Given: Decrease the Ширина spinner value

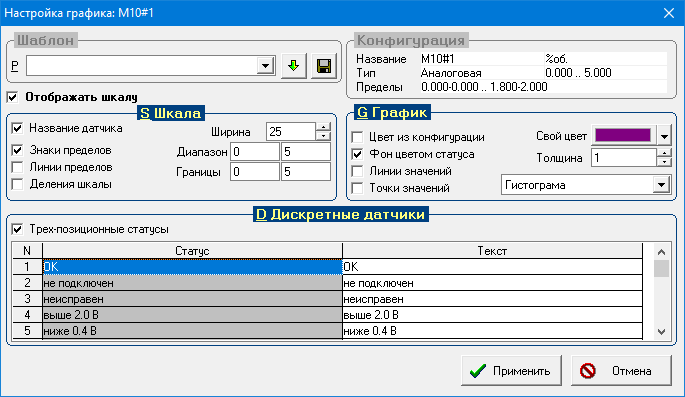Looking at the screenshot, I should pos(323,136).
